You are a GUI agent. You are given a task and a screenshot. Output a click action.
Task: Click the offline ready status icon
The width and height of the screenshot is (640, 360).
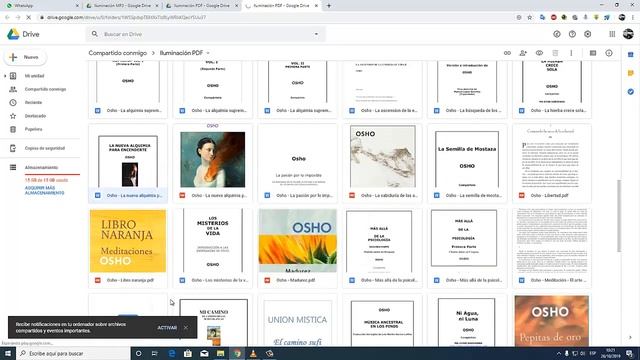(x=557, y=34)
